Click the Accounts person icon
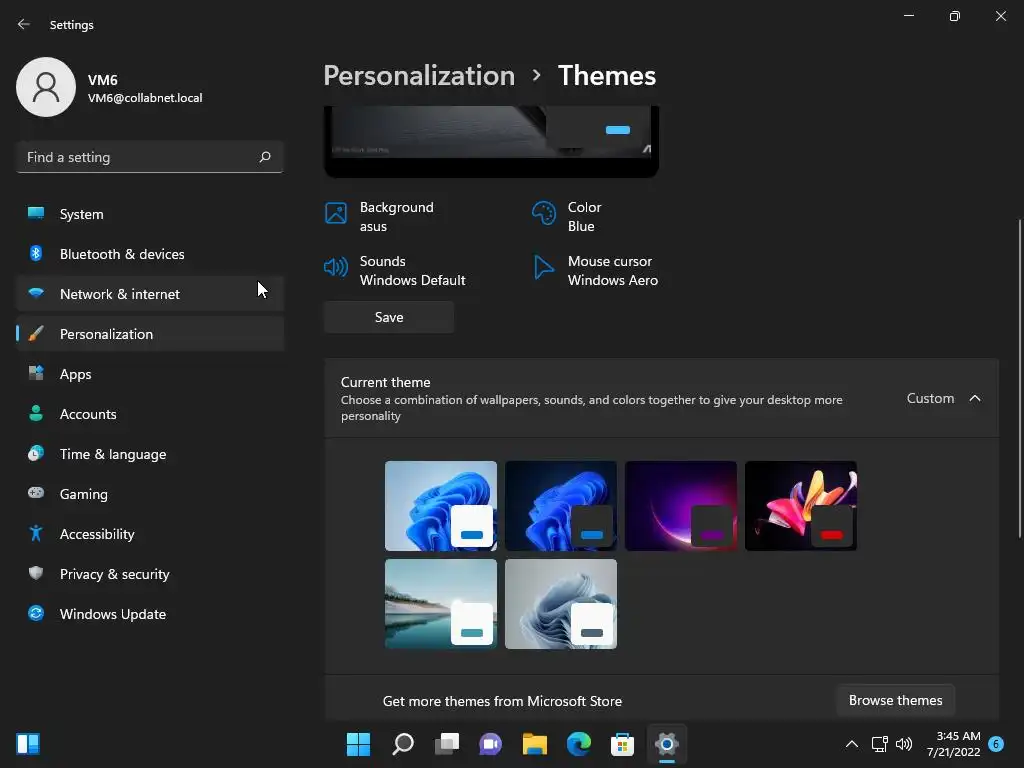This screenshot has height=768, width=1024. pyautogui.click(x=36, y=413)
